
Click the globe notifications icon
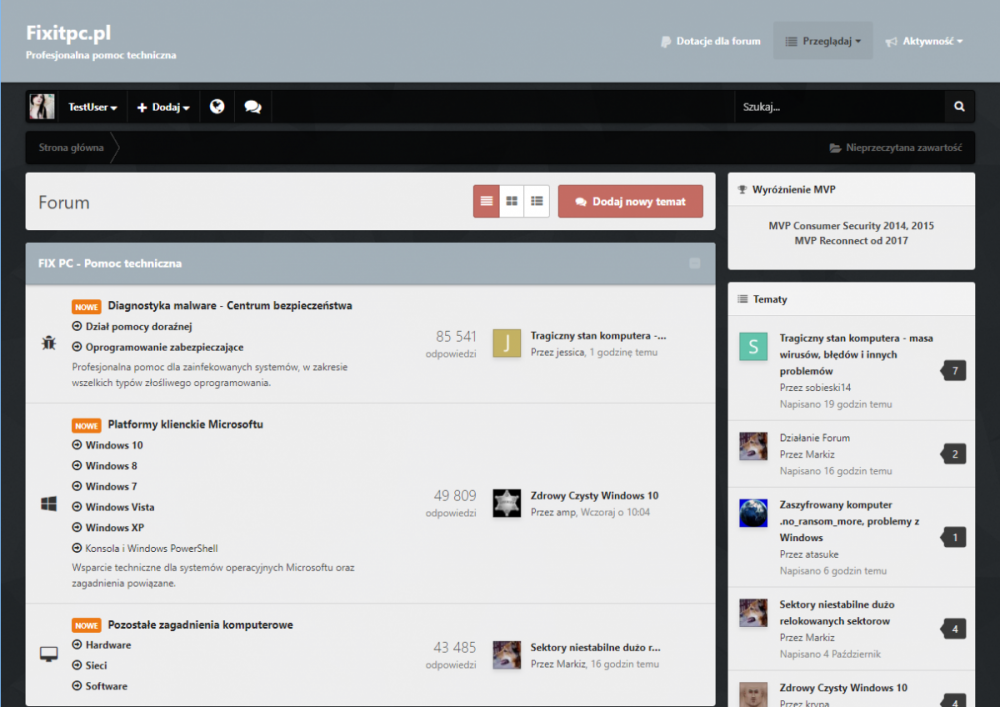pos(217,107)
